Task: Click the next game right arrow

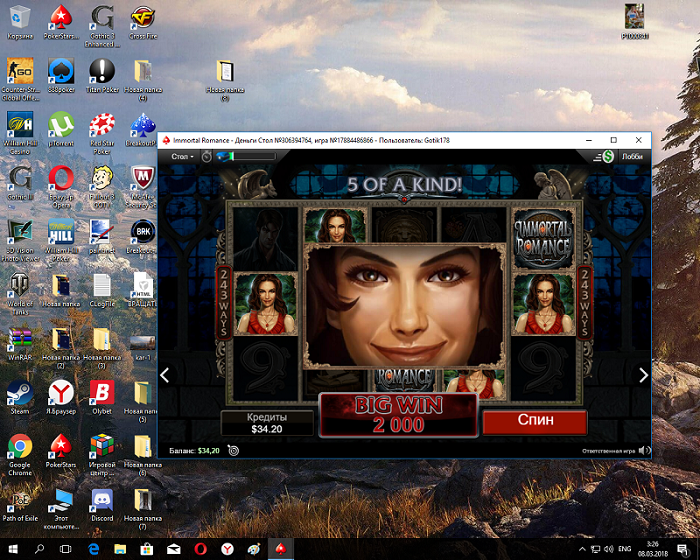Action: pyautogui.click(x=643, y=375)
